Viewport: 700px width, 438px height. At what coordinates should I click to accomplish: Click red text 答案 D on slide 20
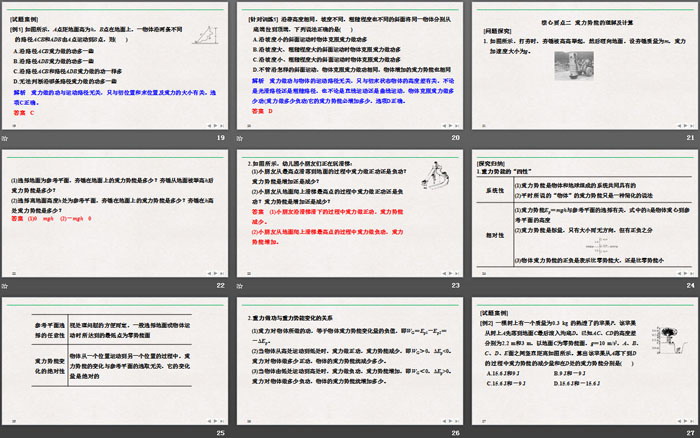click(262, 111)
